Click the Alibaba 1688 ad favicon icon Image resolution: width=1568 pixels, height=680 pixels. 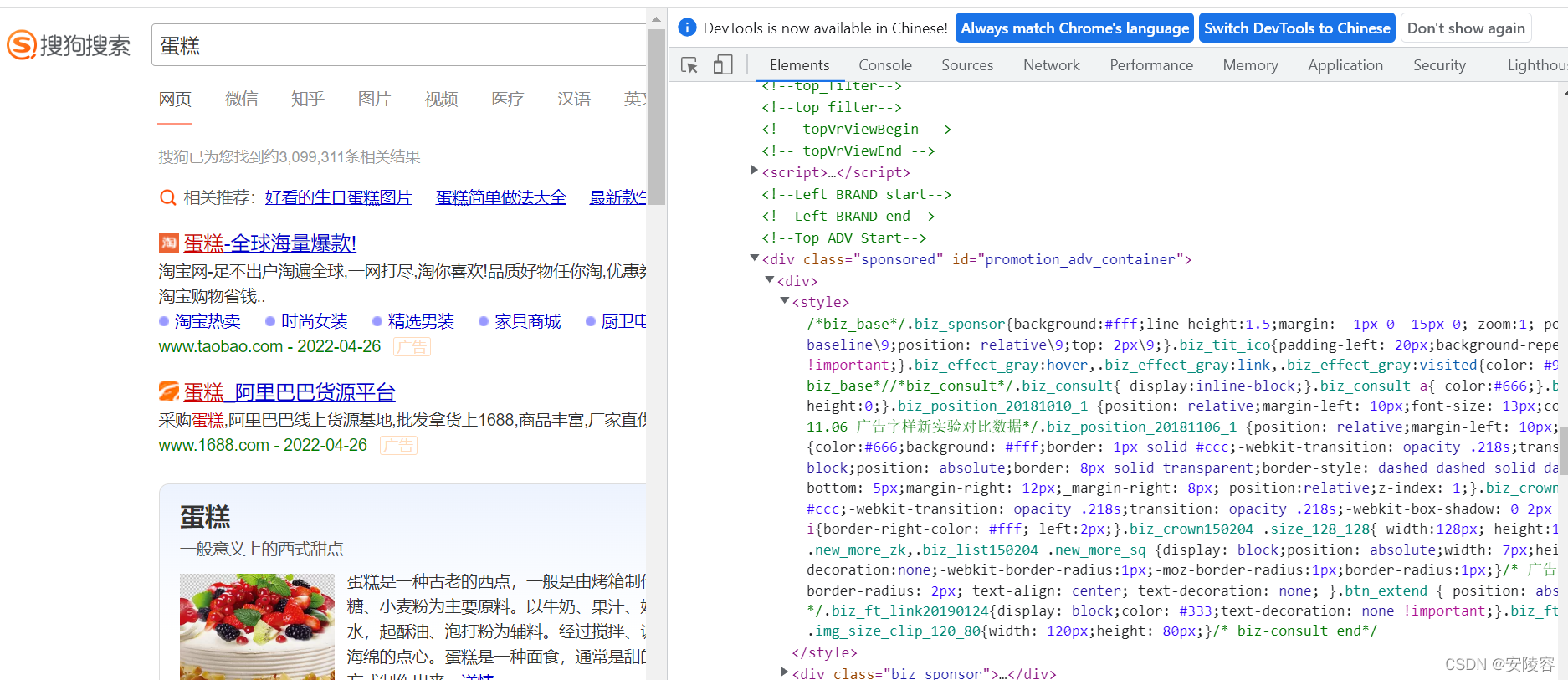(169, 391)
